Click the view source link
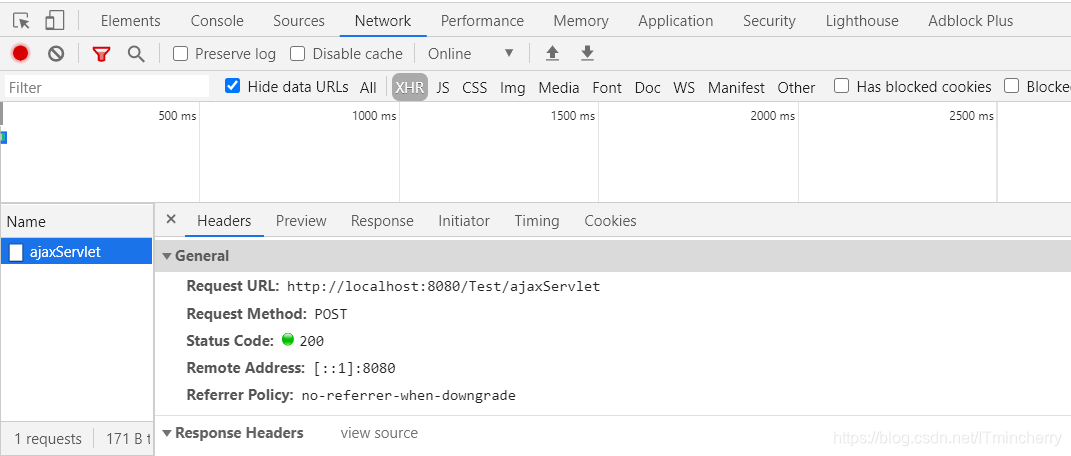Image resolution: width=1071 pixels, height=456 pixels. (379, 433)
